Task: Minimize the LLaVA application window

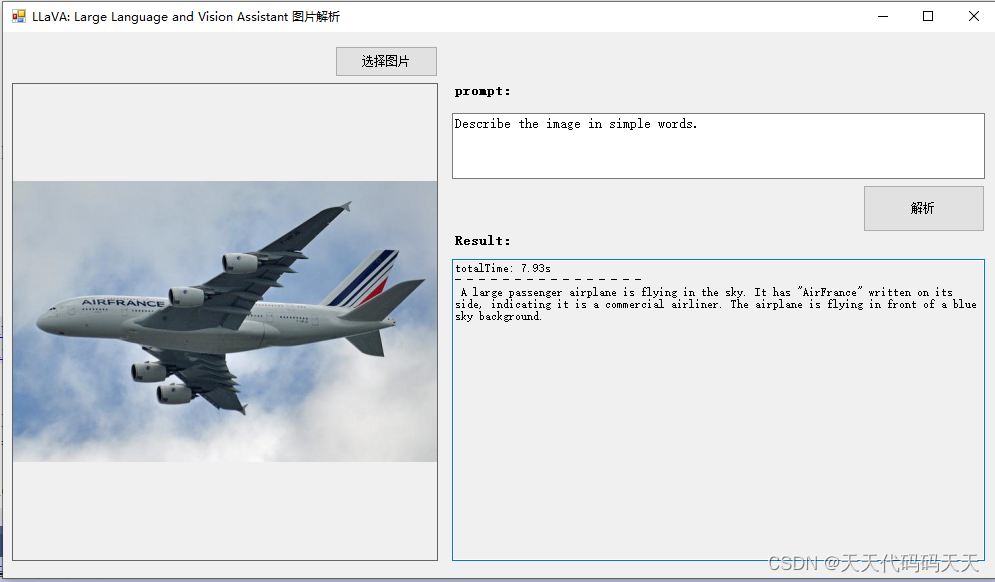Action: [884, 16]
